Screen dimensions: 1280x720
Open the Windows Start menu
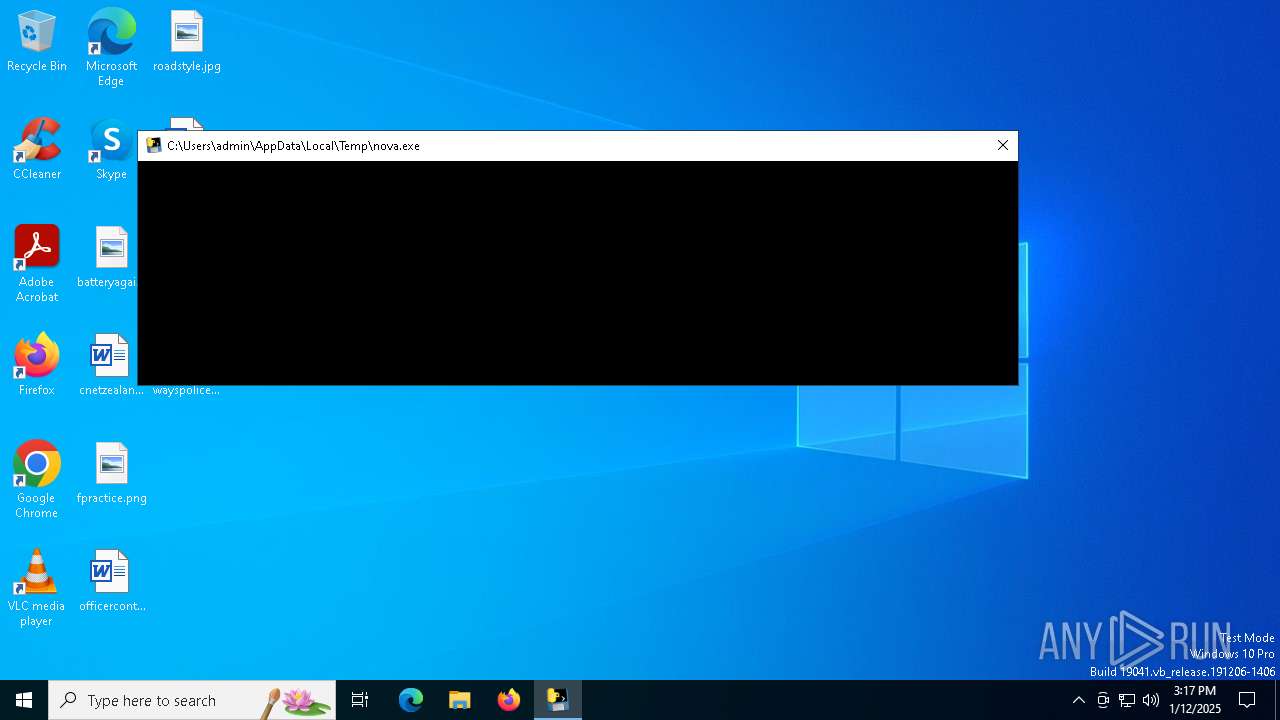coord(24,700)
